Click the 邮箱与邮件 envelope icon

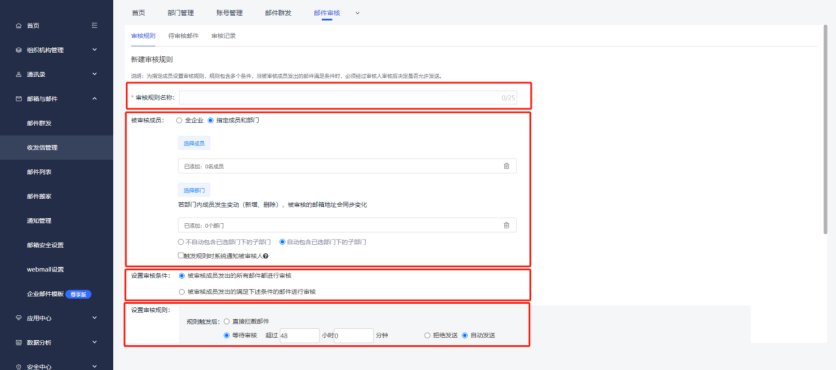19,99
